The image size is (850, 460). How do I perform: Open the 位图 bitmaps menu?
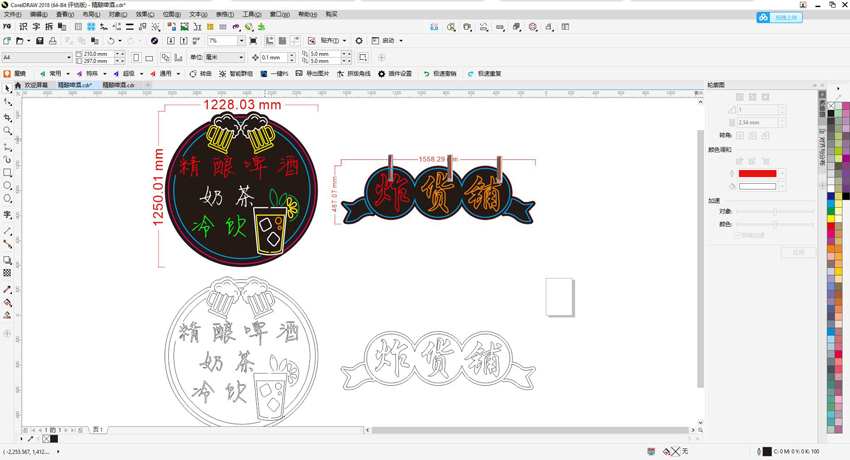coord(172,15)
